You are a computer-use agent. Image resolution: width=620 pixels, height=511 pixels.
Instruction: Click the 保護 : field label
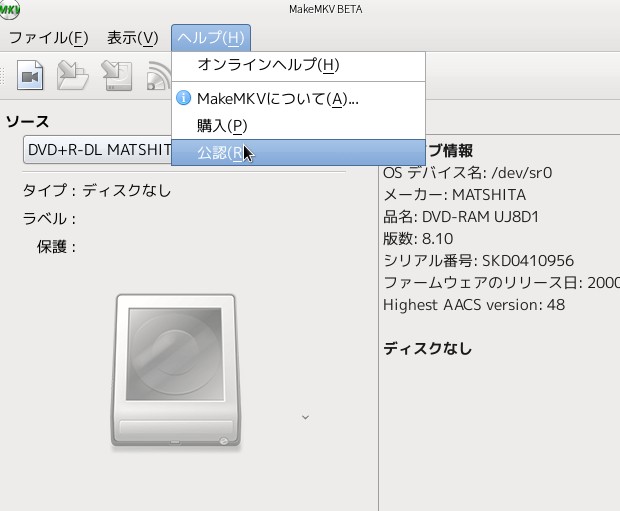pyautogui.click(x=56, y=247)
